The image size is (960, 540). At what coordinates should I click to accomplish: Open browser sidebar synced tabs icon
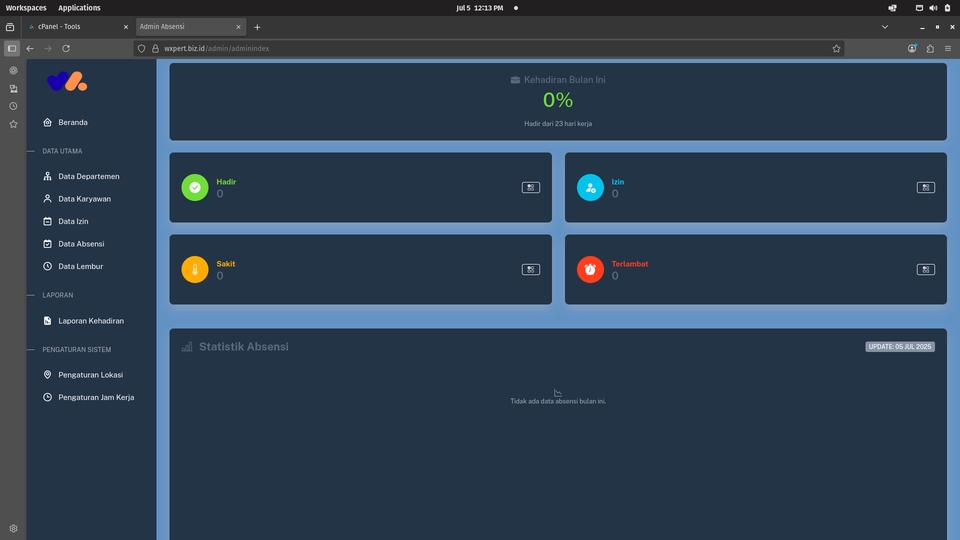click(x=13, y=89)
